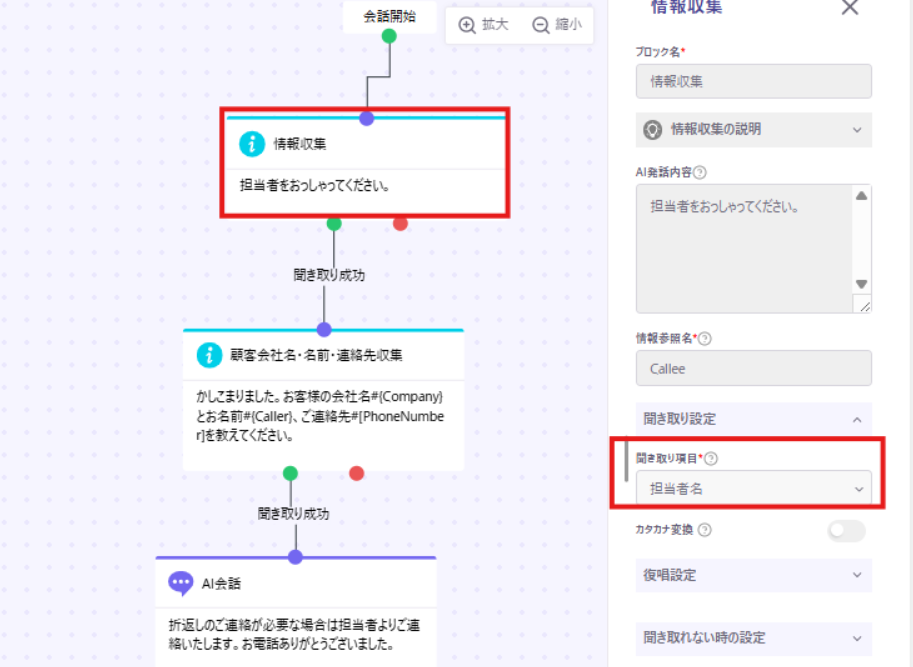Expand the 聞き取れない時の設定 section
913x667 pixels.
coord(856,638)
